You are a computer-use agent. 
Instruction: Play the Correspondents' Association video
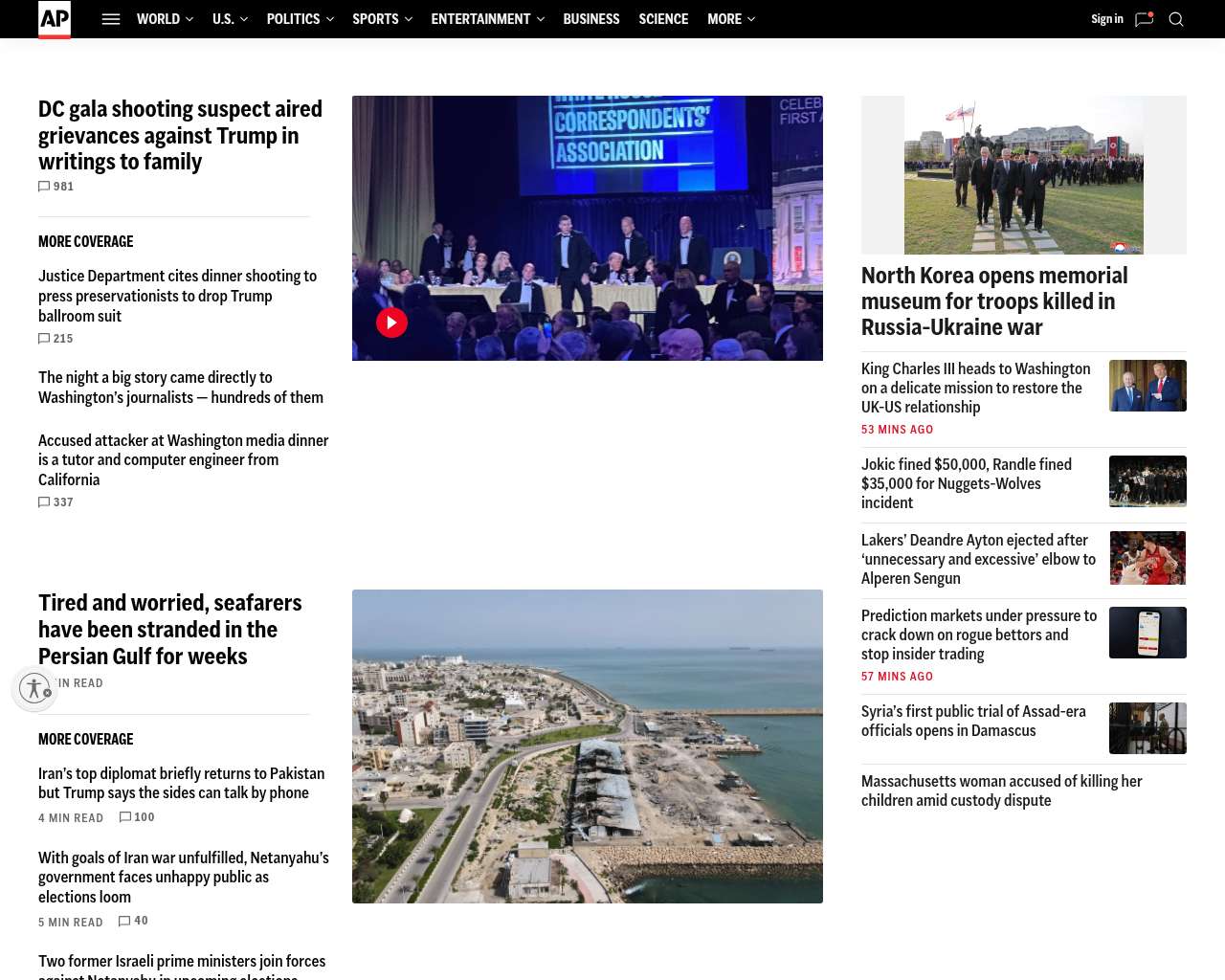pos(391,323)
